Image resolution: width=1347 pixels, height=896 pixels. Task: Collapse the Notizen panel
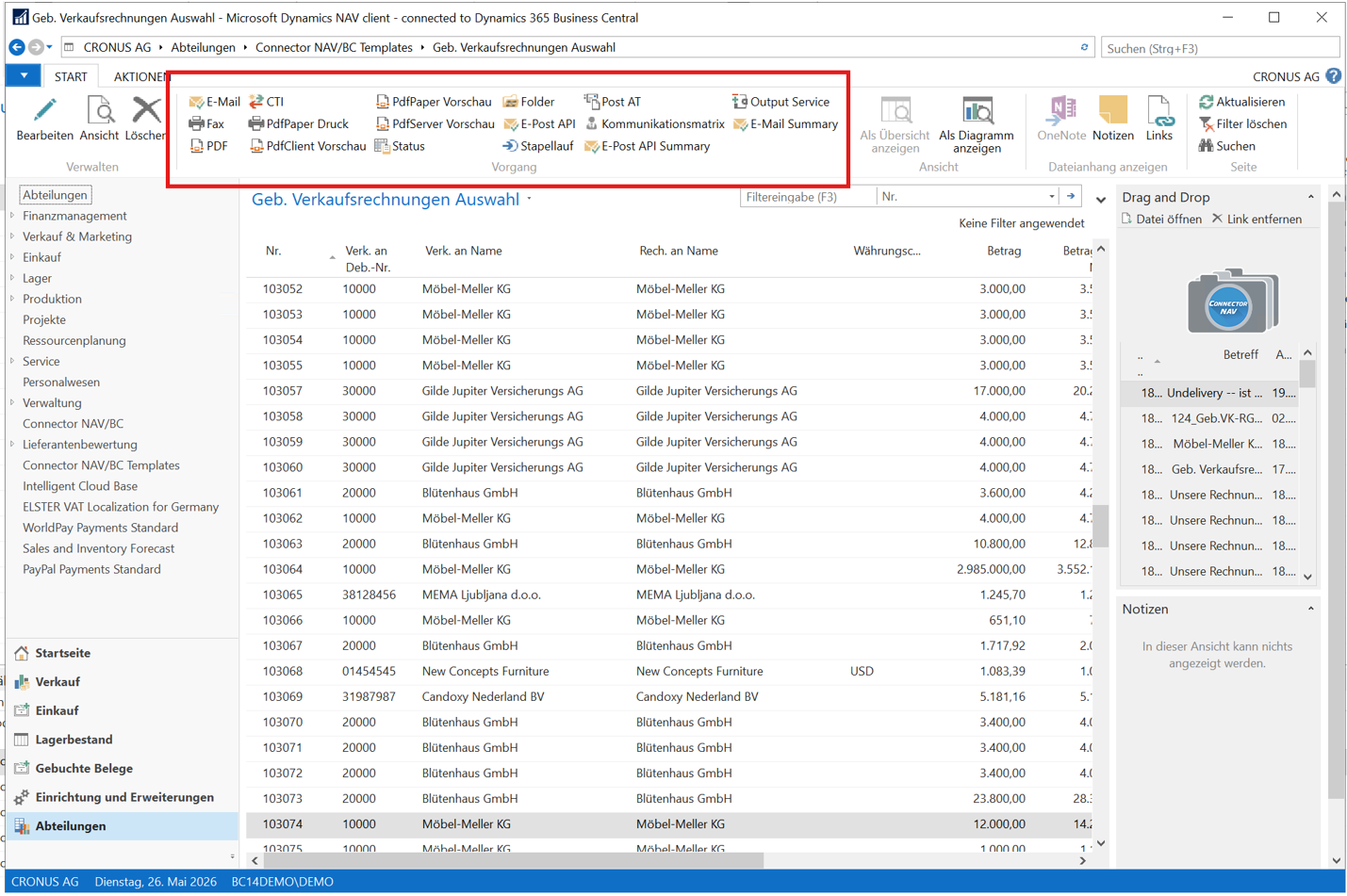click(1310, 610)
